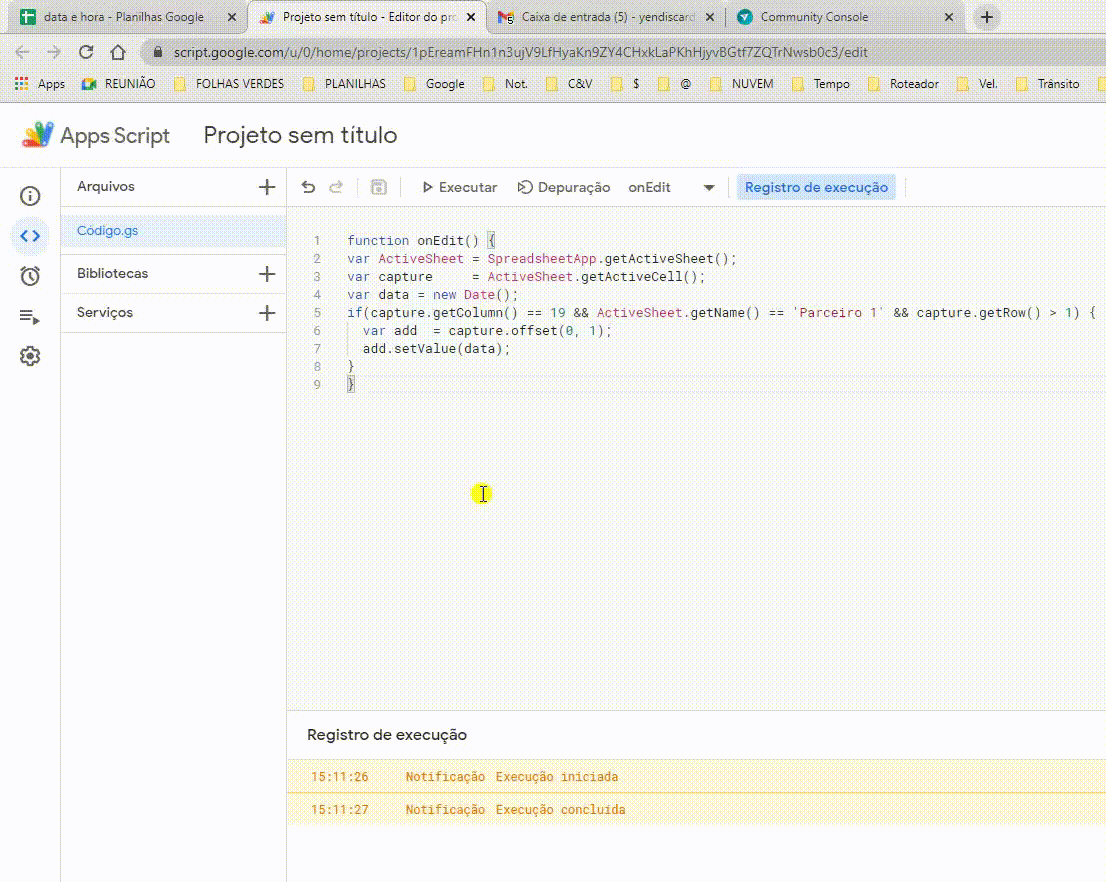Start debugging with Depuração button
Screen dimensions: 1106x882
[x=563, y=187]
